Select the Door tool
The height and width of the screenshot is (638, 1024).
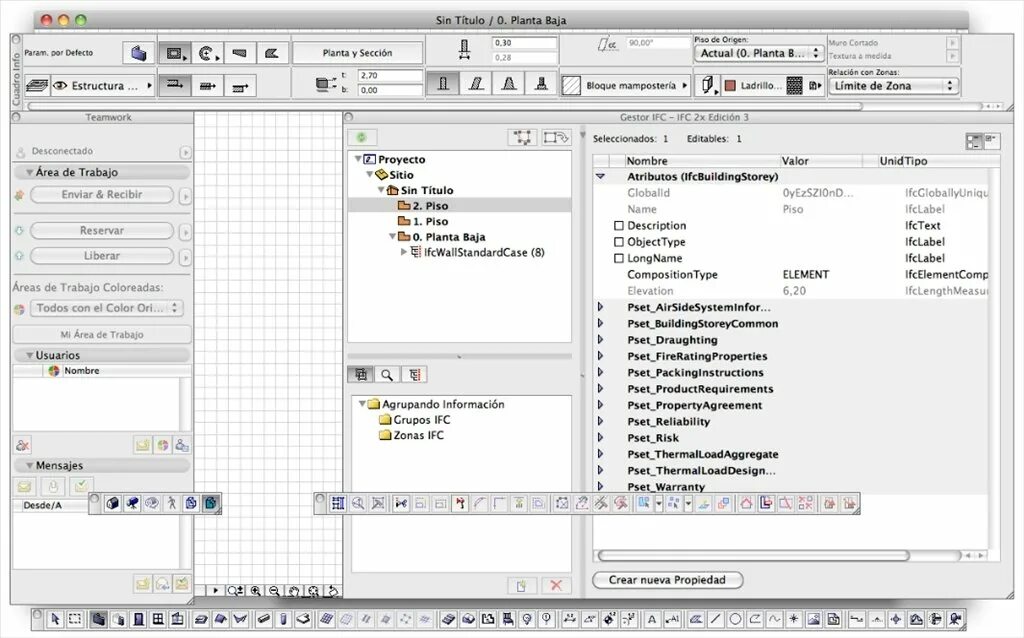[138, 618]
